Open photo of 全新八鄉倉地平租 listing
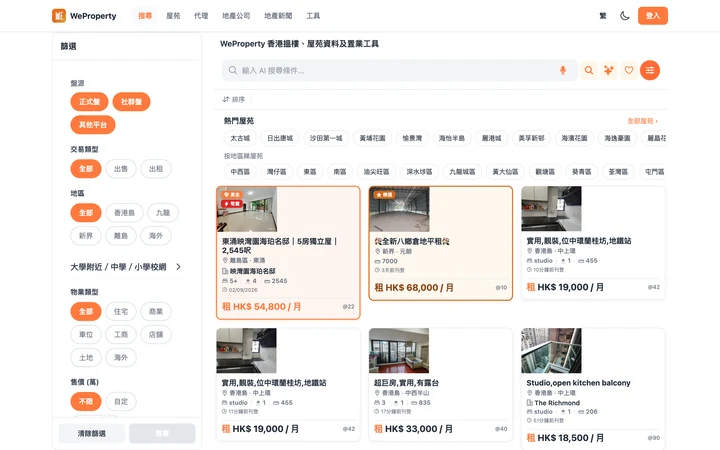This screenshot has height=450, width=720. coord(399,209)
